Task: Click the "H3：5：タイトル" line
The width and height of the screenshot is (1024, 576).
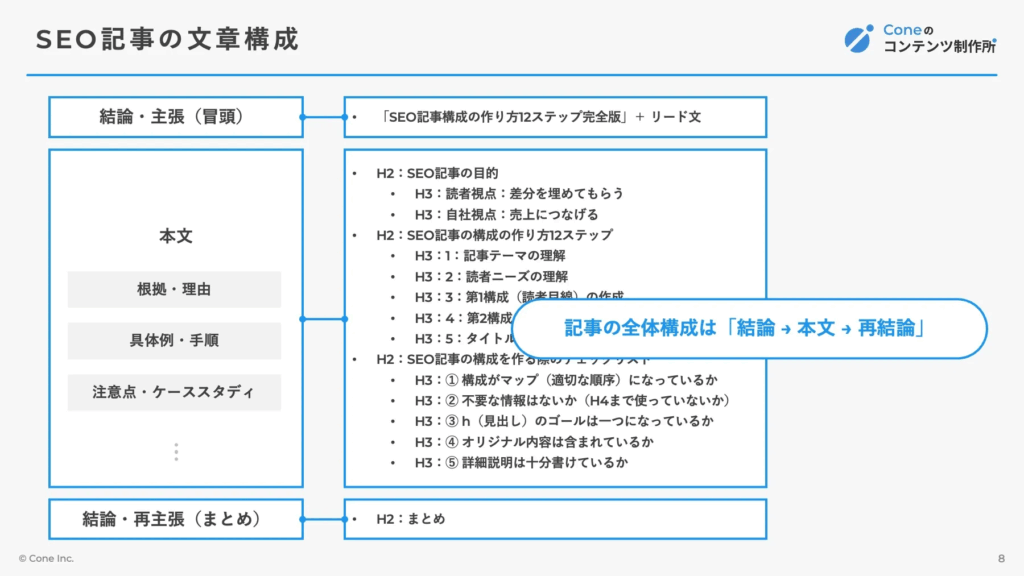Action: (x=464, y=338)
